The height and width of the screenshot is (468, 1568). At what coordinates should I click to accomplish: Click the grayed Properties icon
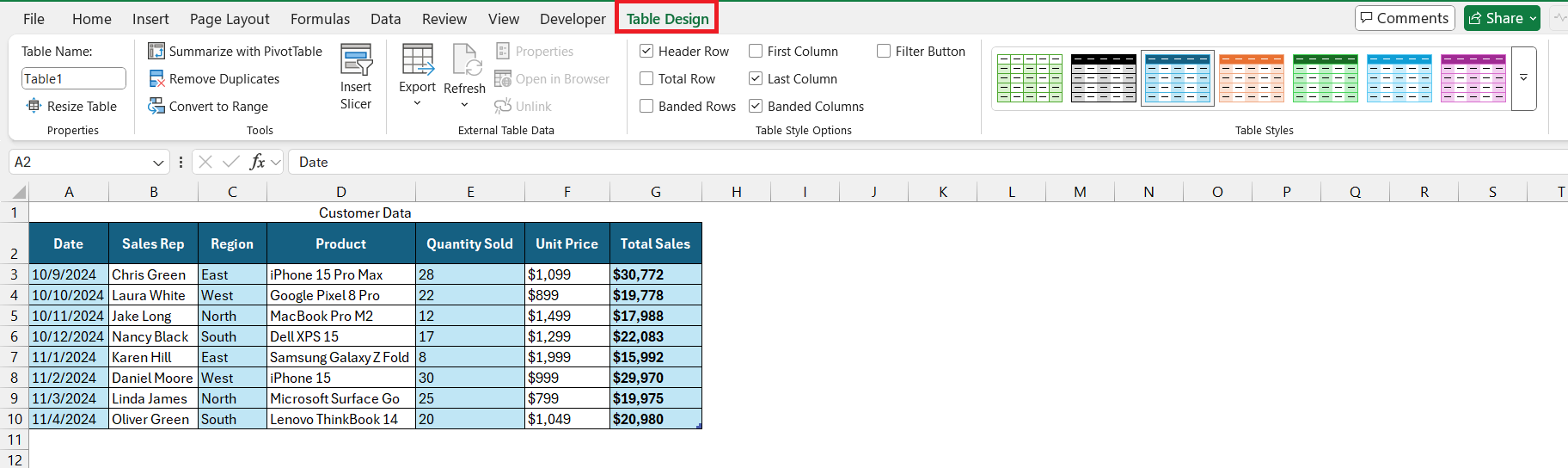(x=503, y=52)
